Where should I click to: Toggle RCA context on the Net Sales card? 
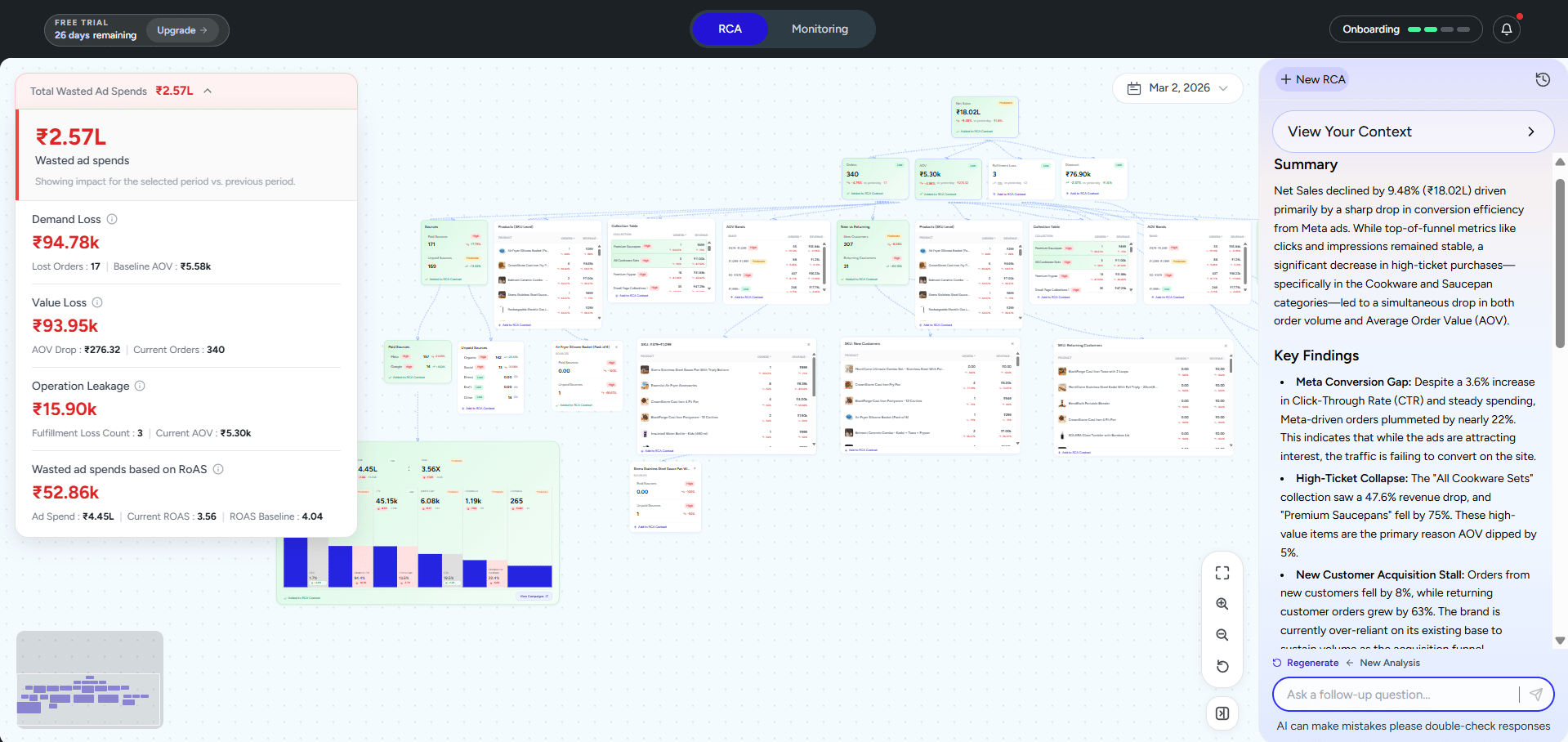[x=976, y=131]
